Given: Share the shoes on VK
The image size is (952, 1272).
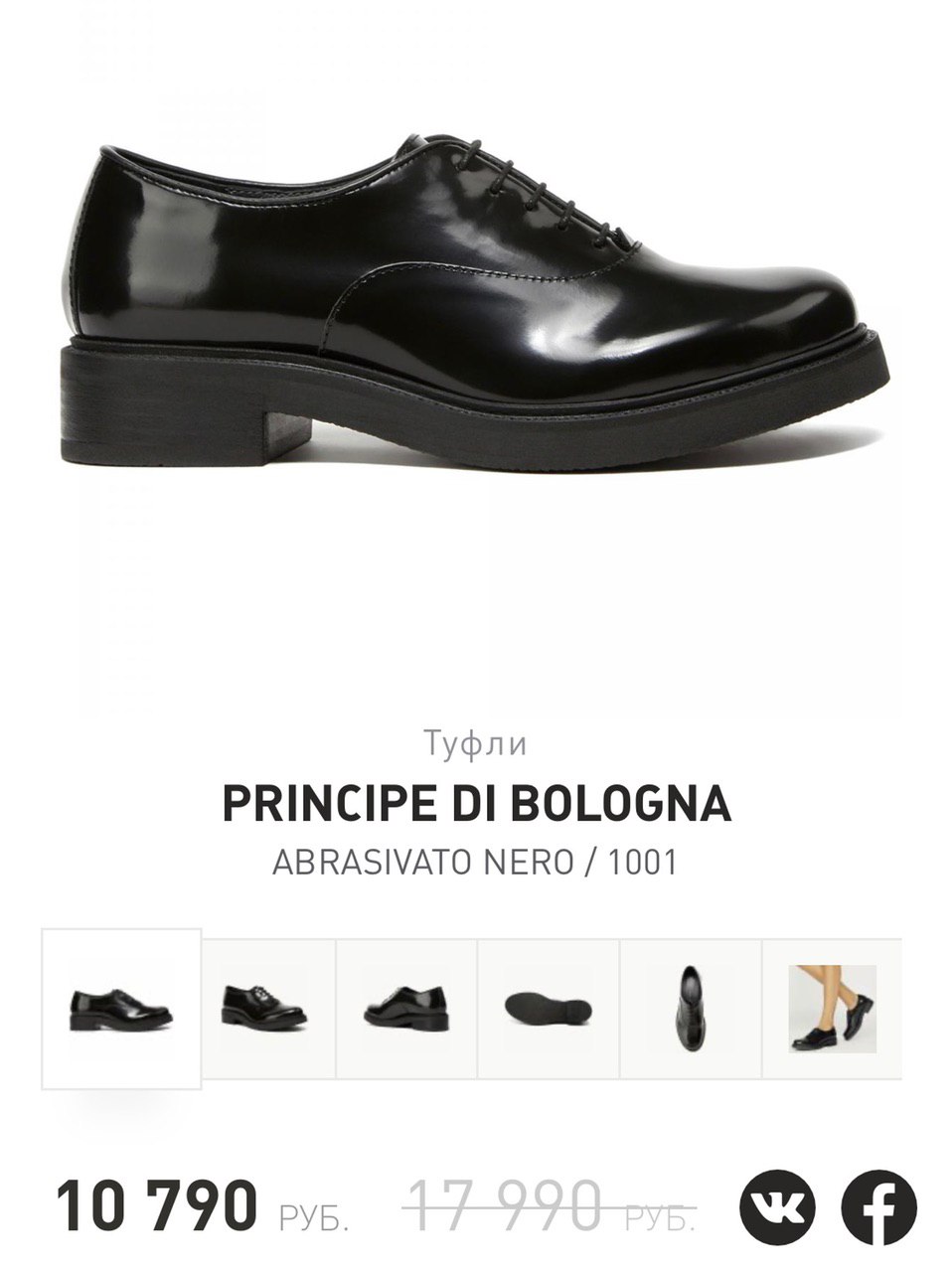Looking at the screenshot, I should [x=776, y=1209].
